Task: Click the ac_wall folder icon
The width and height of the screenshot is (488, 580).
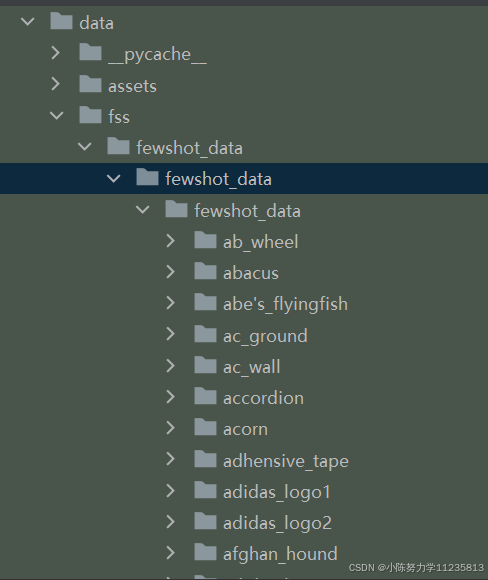Action: (x=205, y=365)
